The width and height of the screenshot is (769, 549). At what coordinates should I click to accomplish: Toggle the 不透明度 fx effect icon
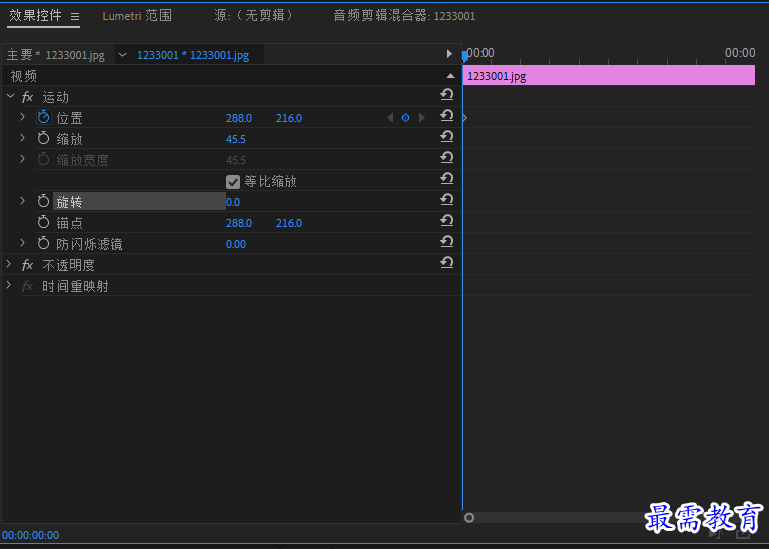point(27,265)
